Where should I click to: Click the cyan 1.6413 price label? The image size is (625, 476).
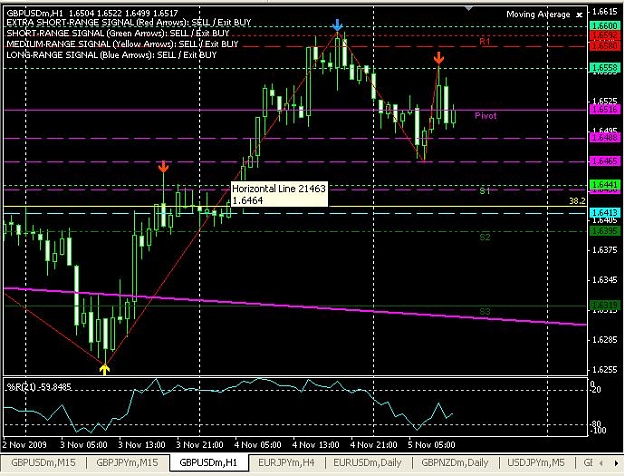605,212
